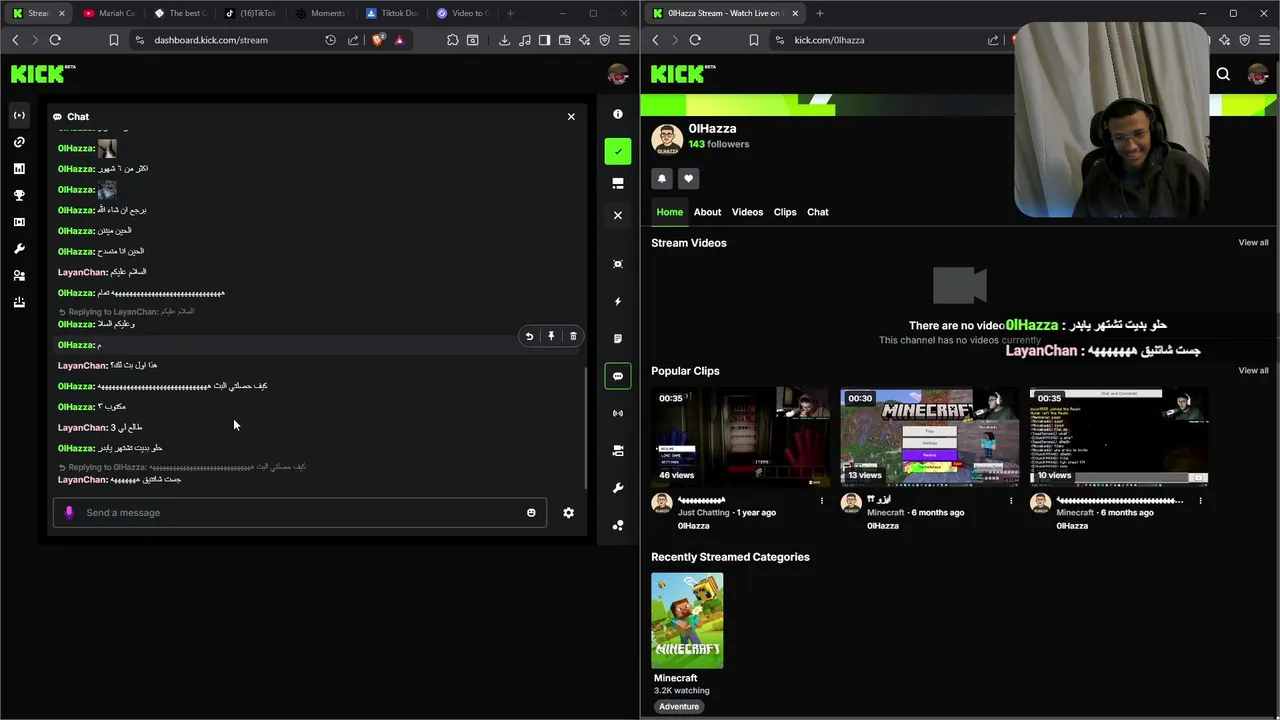The width and height of the screenshot is (1280, 720).
Task: Focus the Send a message field
Action: pos(300,513)
